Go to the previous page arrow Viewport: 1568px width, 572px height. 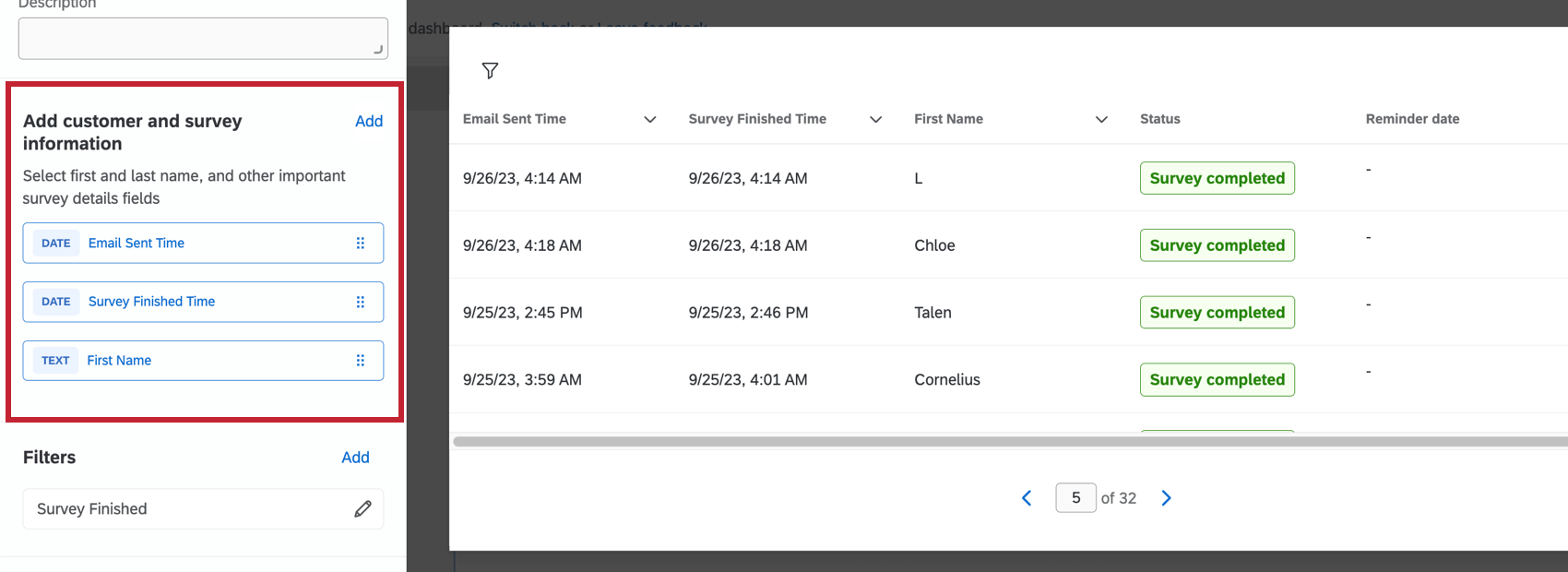pos(1027,498)
